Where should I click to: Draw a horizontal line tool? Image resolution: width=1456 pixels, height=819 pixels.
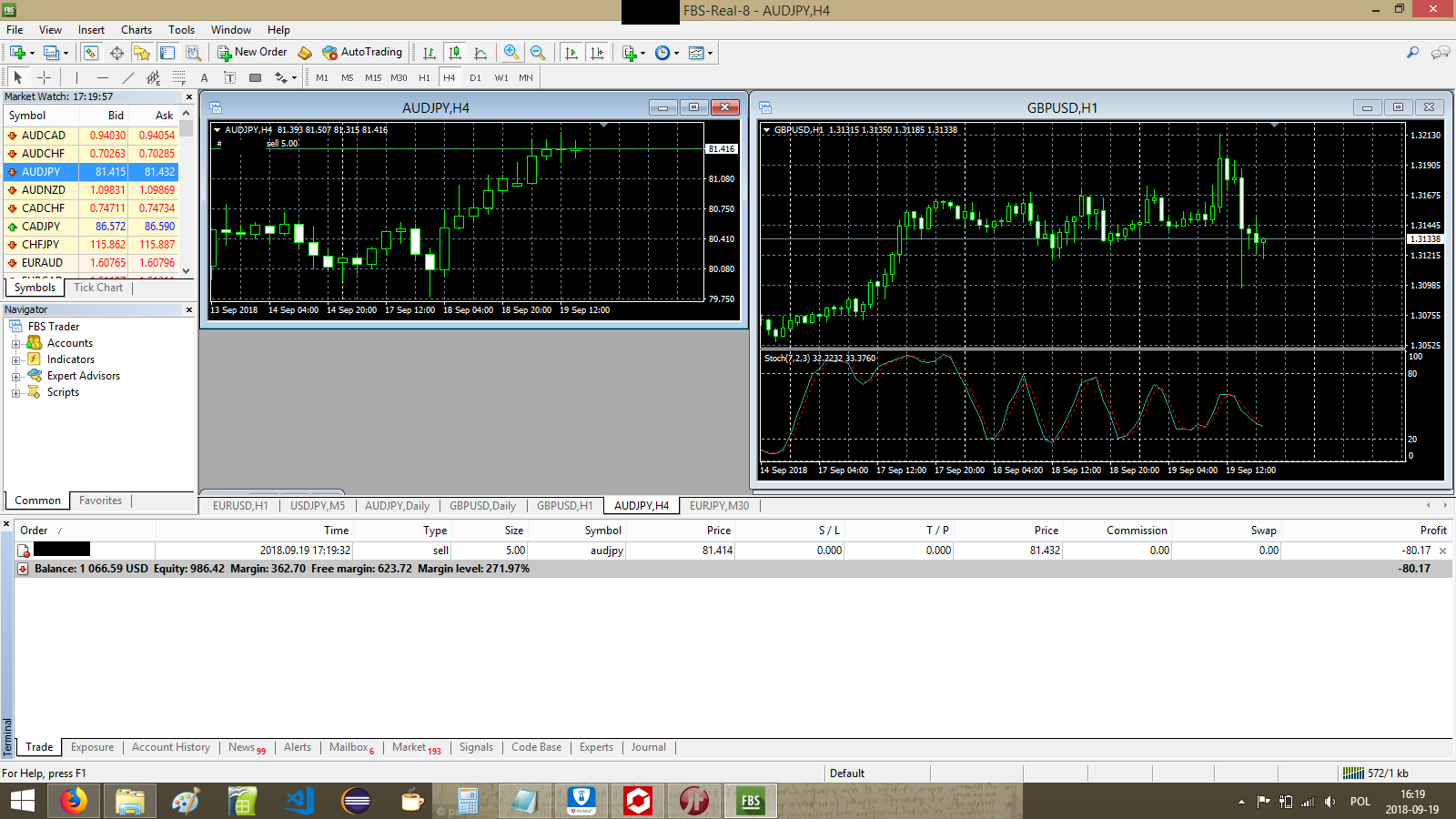tap(103, 77)
